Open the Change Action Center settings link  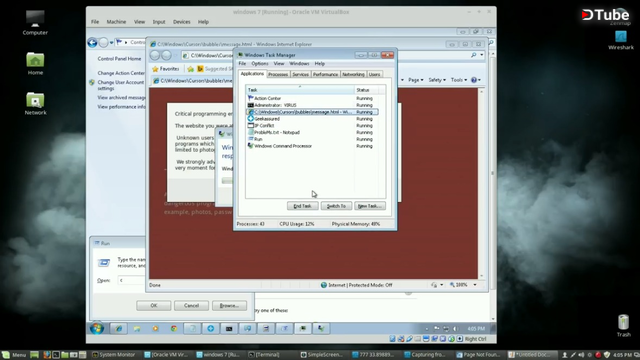(x=121, y=73)
